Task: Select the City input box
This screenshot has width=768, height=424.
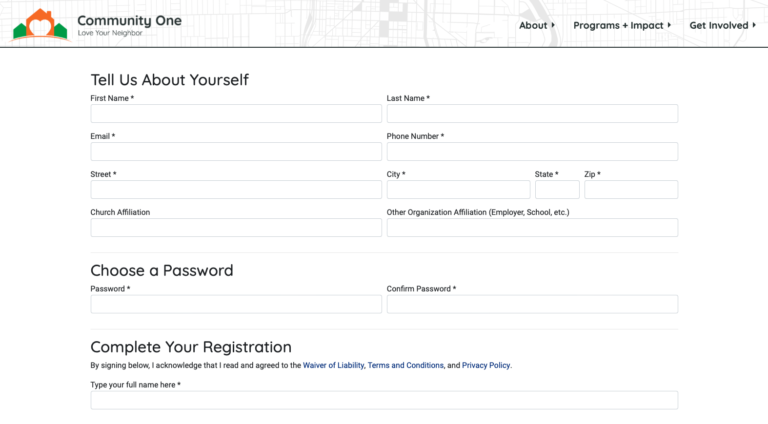Action: click(458, 190)
